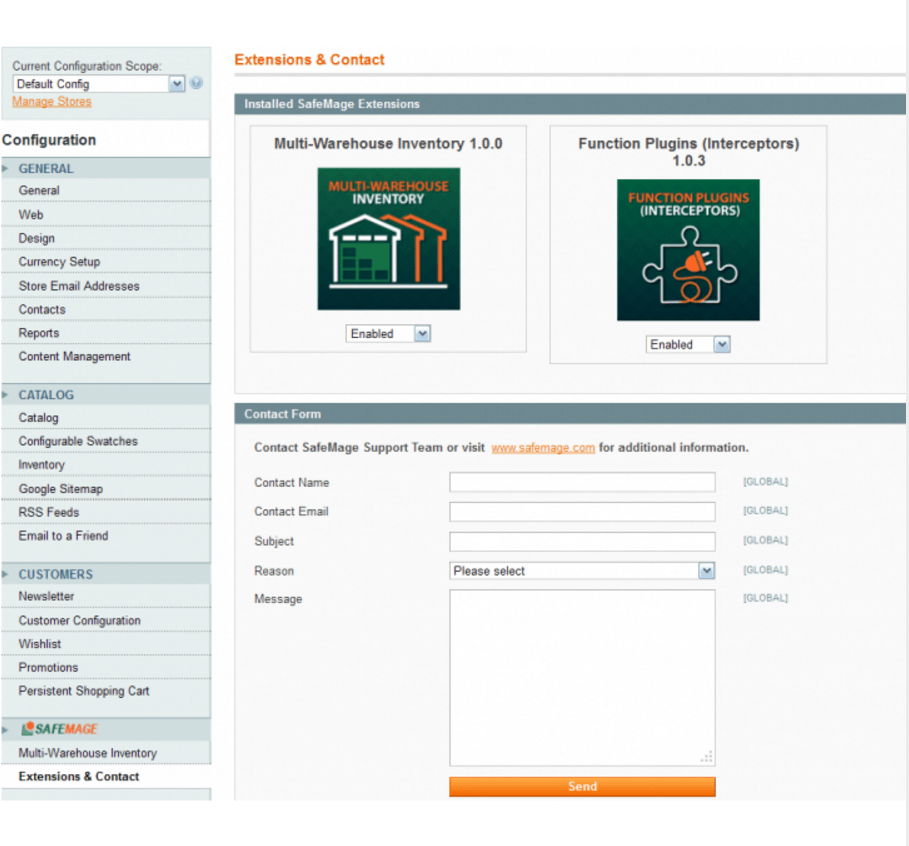Open Persistent Shopping Cart settings

pos(106,691)
